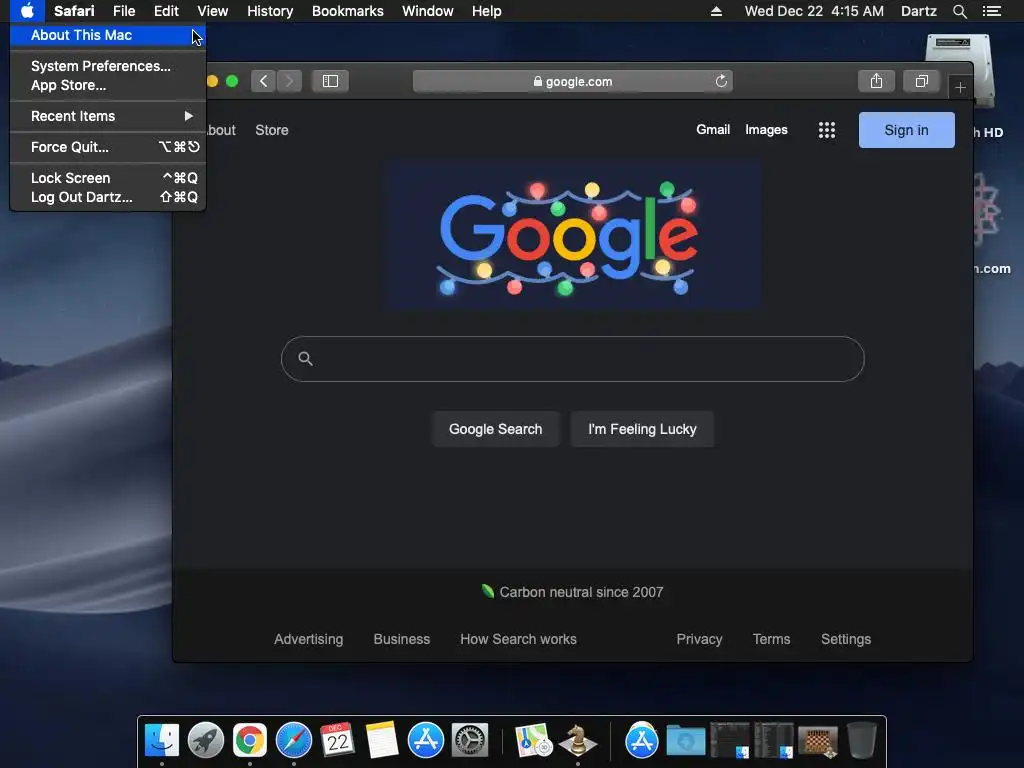Screen dimensions: 1024x768
Task: Open Carbon neutral since 2007 link
Action: click(x=573, y=592)
